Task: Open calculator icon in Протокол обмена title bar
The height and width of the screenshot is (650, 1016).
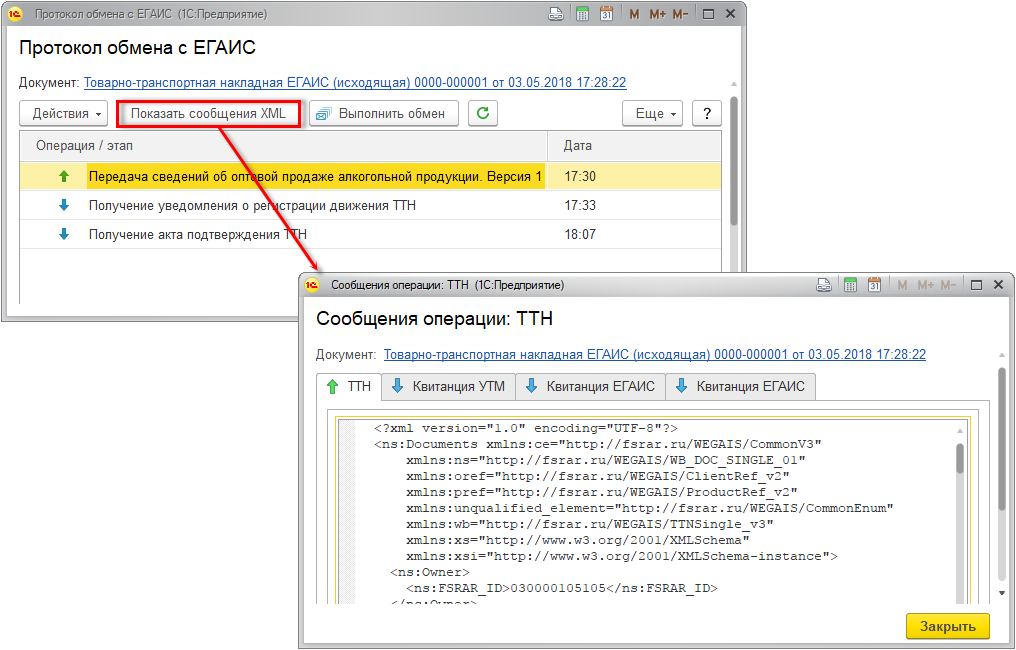Action: point(582,14)
